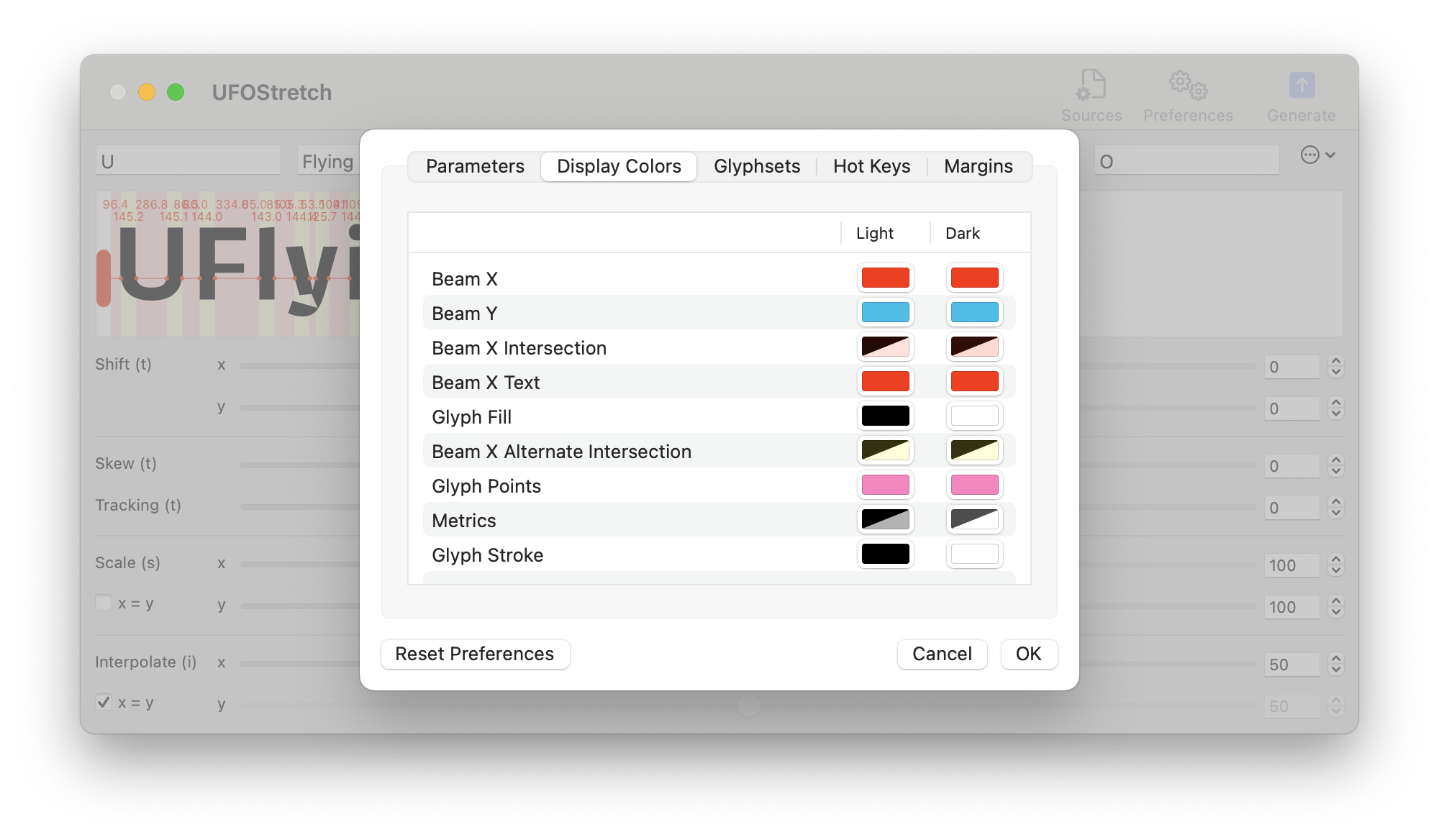Toggle Interpolate x = y checkbox

pos(104,702)
